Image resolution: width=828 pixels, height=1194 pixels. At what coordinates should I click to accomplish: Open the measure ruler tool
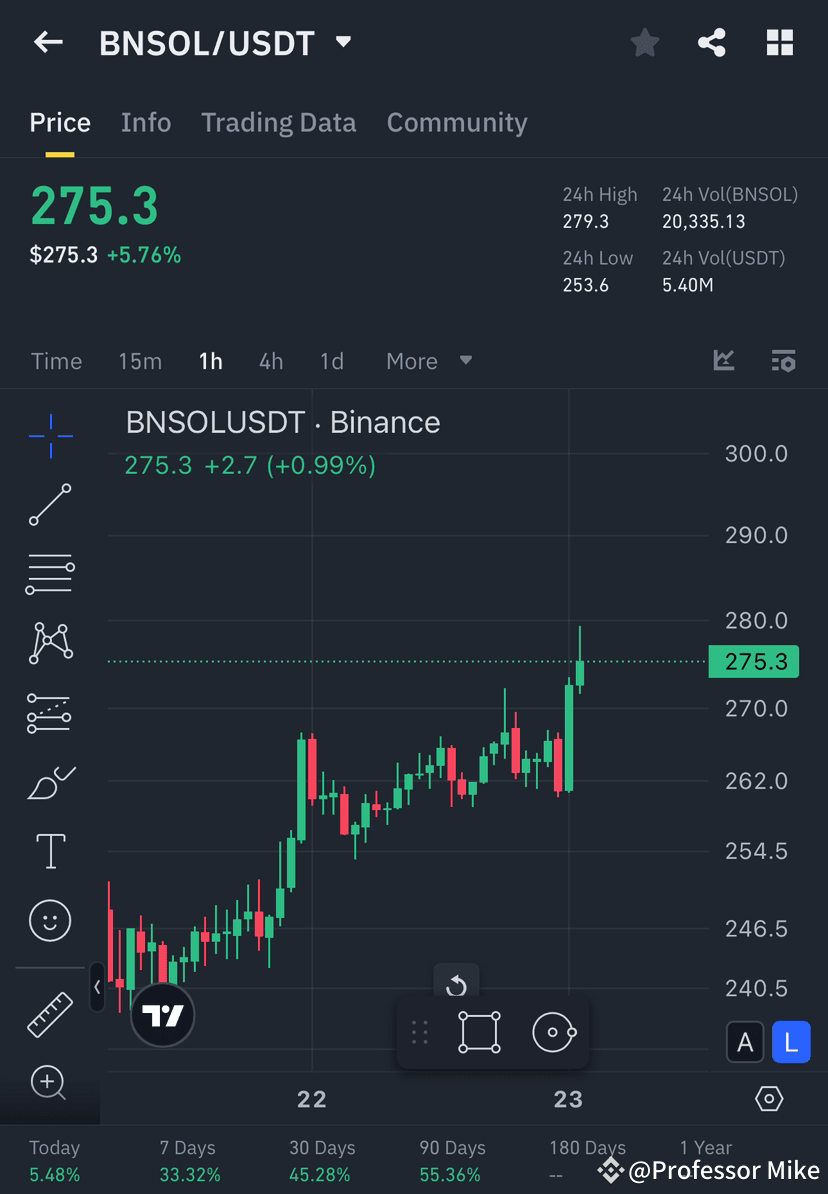[50, 1012]
